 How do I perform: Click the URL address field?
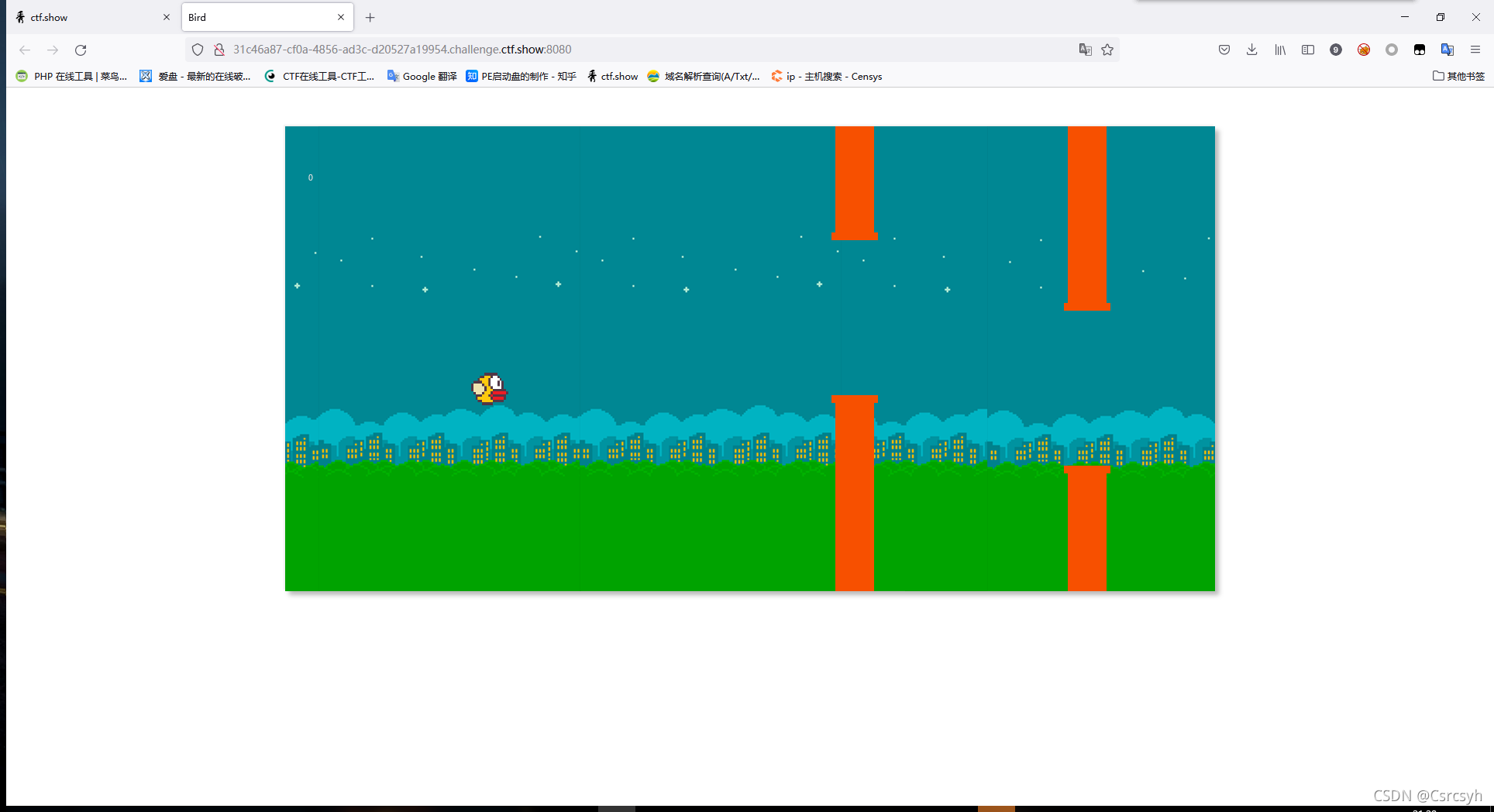point(651,50)
